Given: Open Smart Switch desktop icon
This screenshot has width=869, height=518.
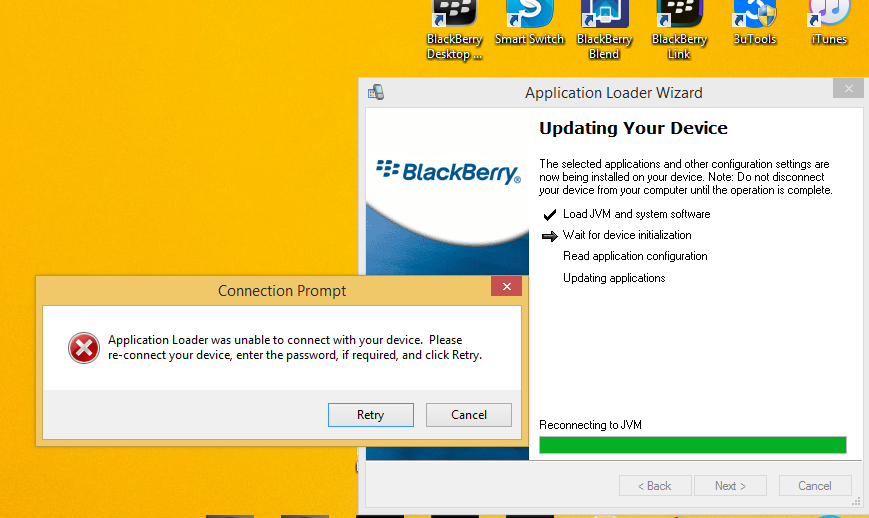Looking at the screenshot, I should [529, 14].
